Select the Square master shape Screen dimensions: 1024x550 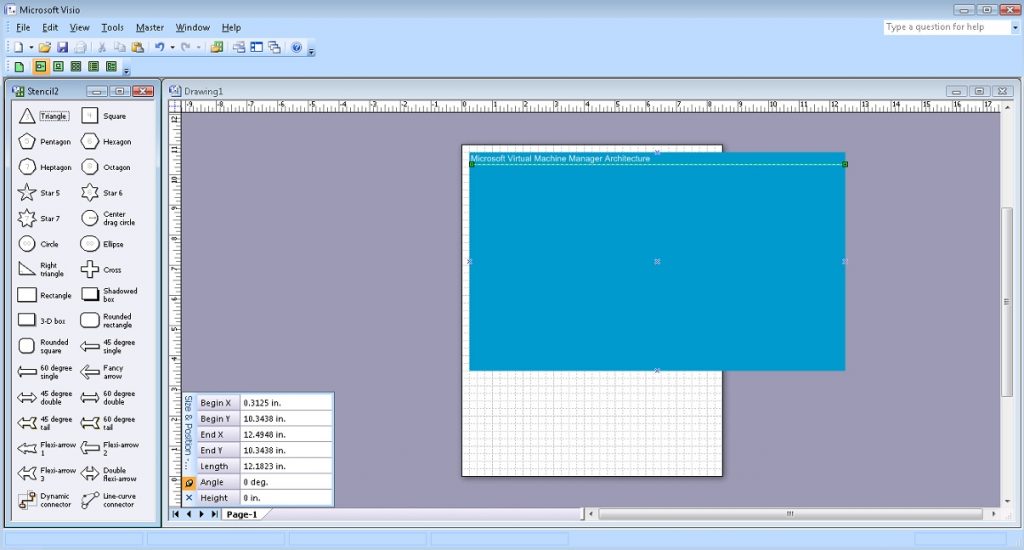pyautogui.click(x=104, y=116)
